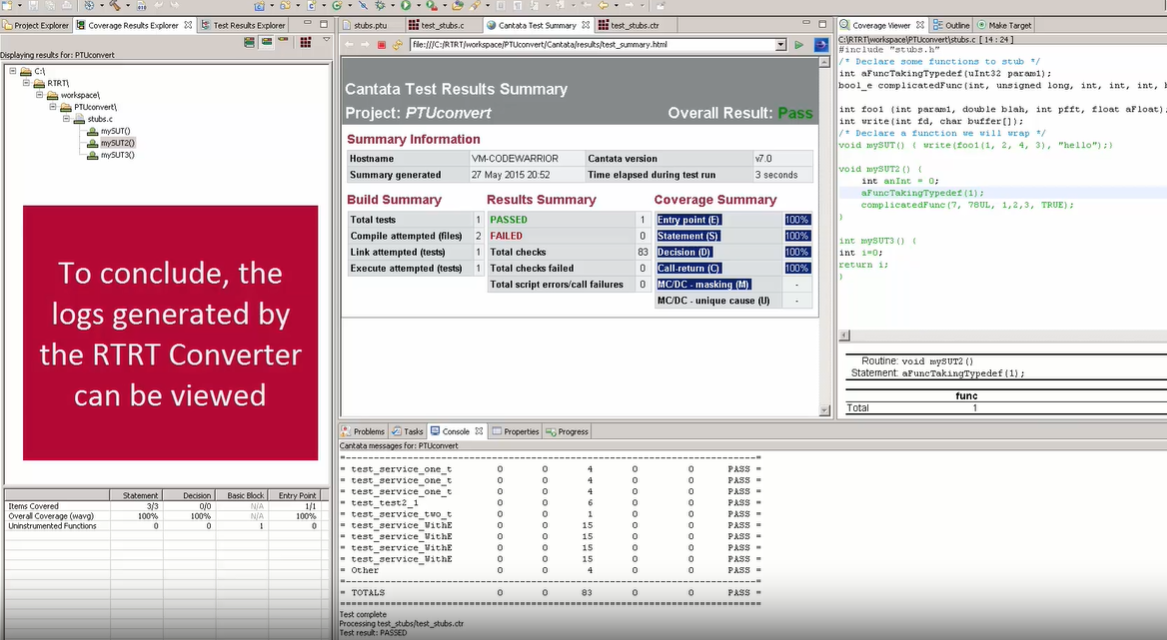Click the small third coverage explorer toolbar icon
Viewport: 1167px width, 640px height.
point(284,40)
